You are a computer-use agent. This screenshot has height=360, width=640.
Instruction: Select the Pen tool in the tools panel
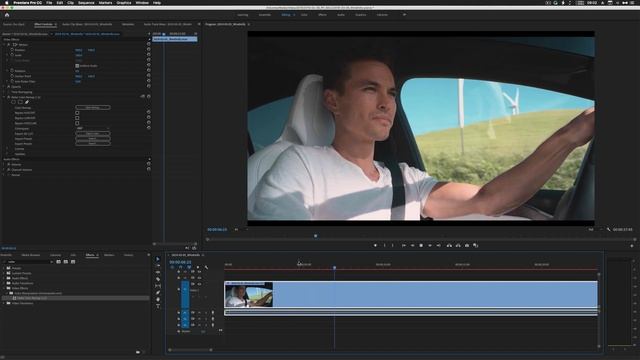[x=158, y=293]
